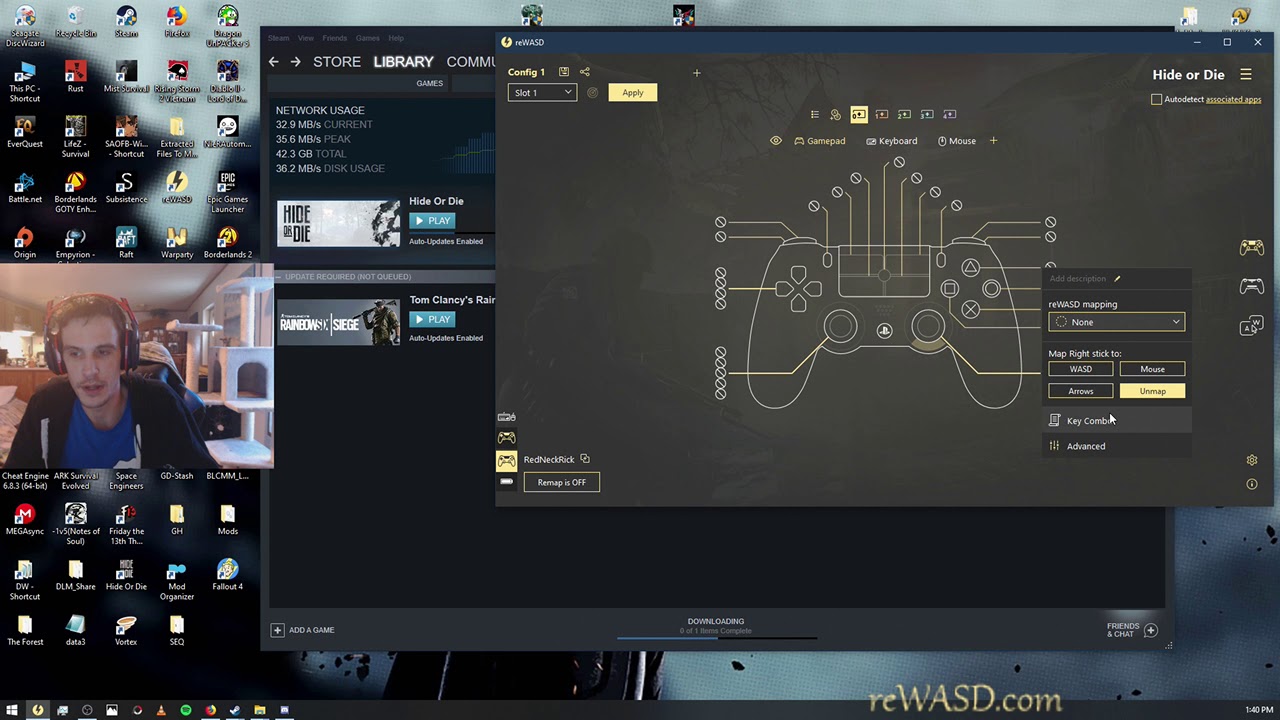Edit description with pencil icon
Viewport: 1280px width, 720px height.
[x=1117, y=279]
